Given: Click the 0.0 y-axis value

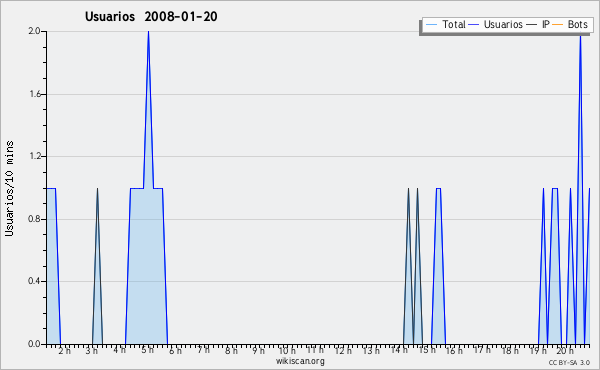Looking at the screenshot, I should [x=35, y=344].
